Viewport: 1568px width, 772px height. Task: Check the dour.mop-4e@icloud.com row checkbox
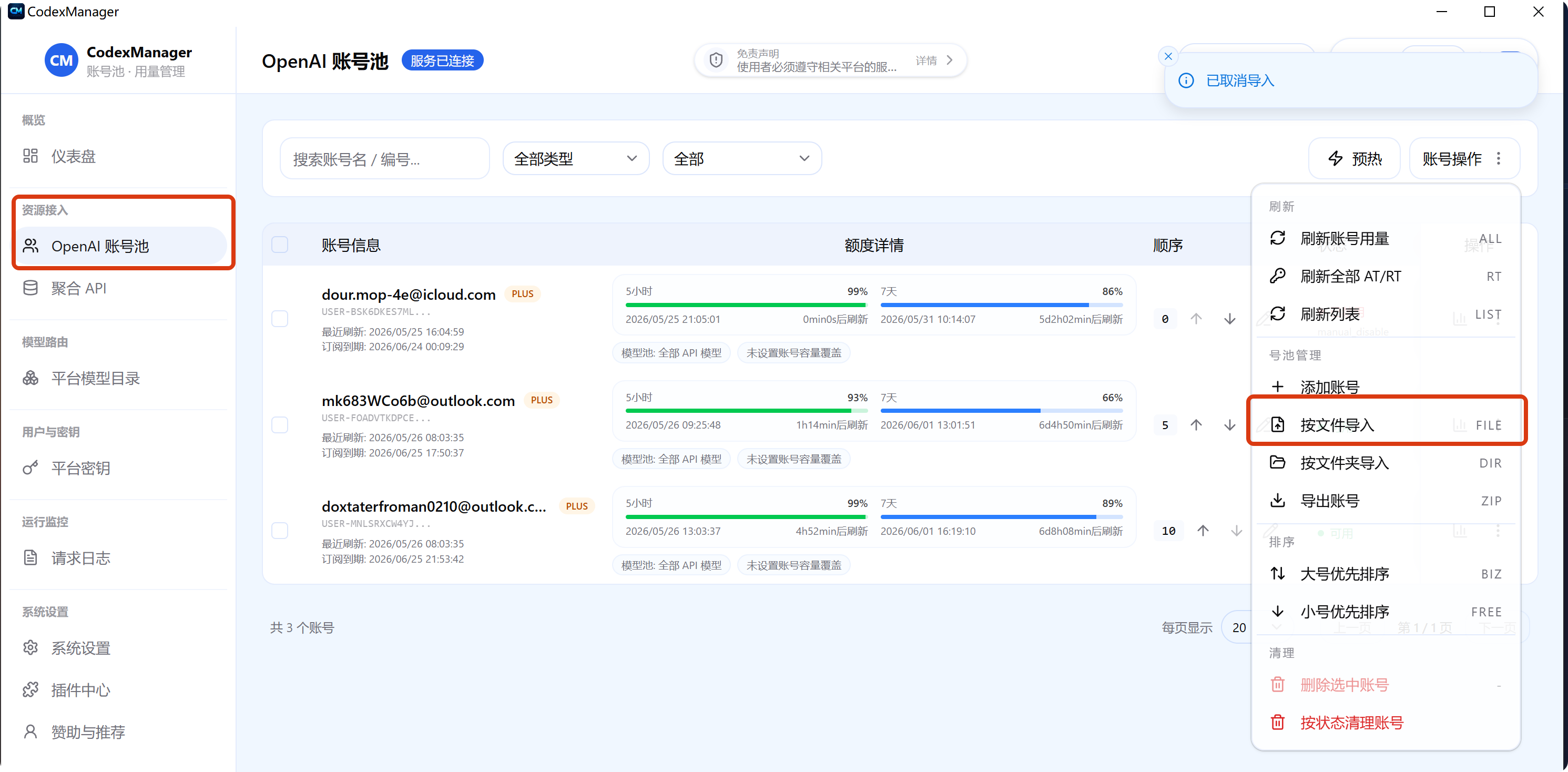279,318
